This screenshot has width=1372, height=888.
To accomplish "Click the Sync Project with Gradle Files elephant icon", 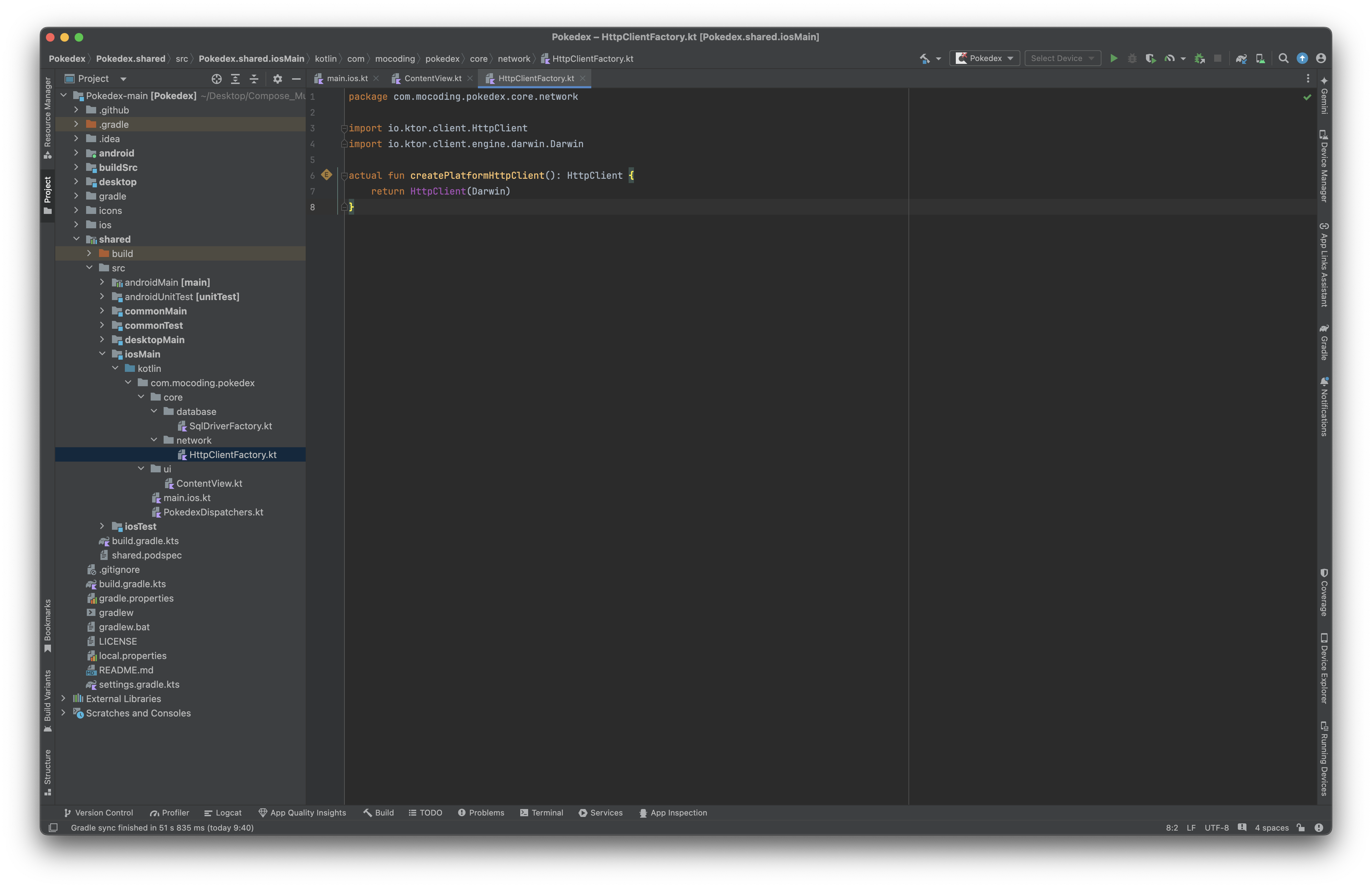I will [x=1241, y=58].
